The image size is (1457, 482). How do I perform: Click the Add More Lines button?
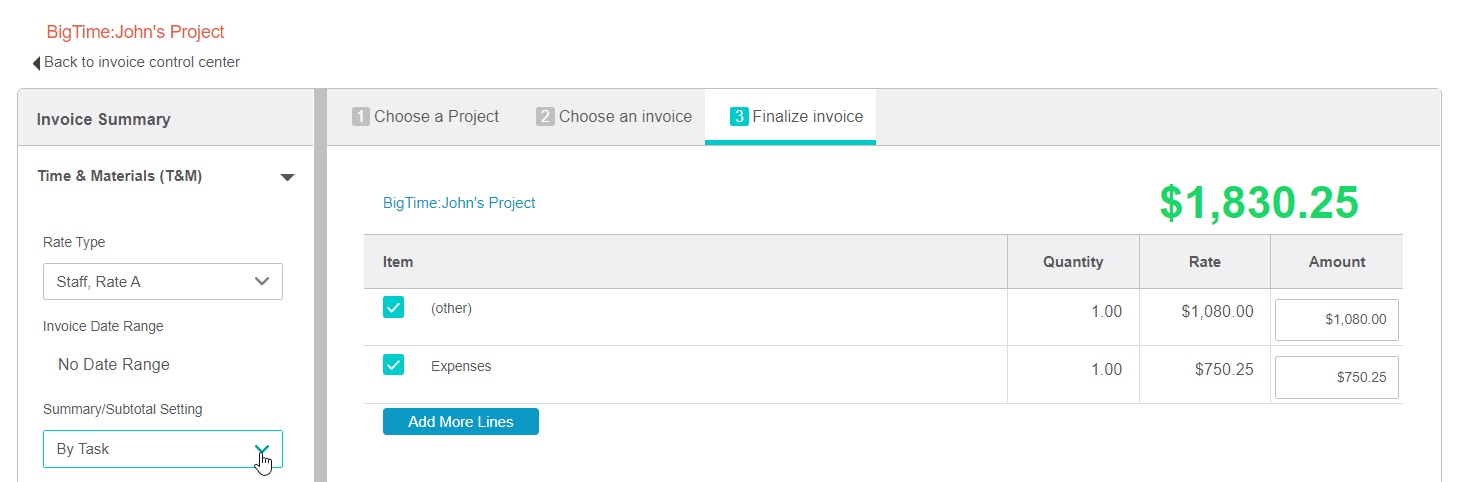tap(461, 422)
